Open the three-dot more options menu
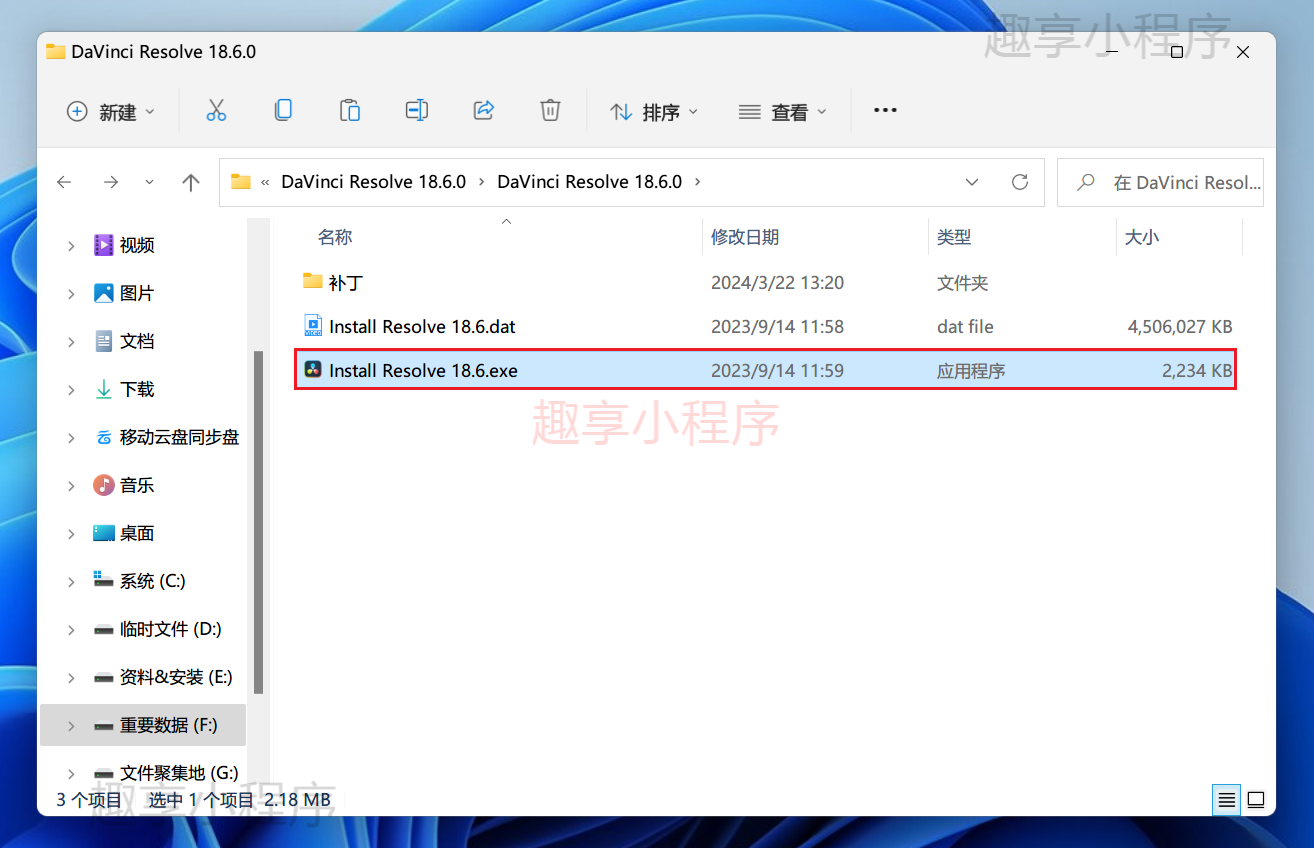 885,111
